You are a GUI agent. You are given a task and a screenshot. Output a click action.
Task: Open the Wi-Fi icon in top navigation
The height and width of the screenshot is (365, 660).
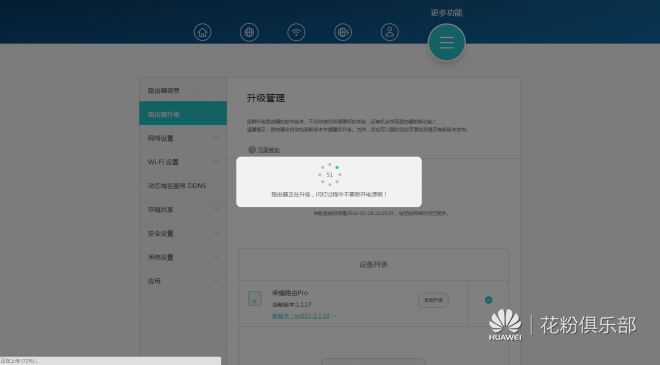coord(296,32)
